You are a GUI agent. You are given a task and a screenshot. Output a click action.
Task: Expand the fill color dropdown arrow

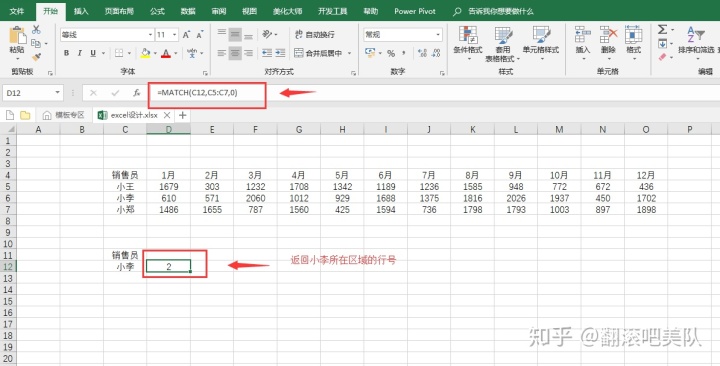[155, 53]
